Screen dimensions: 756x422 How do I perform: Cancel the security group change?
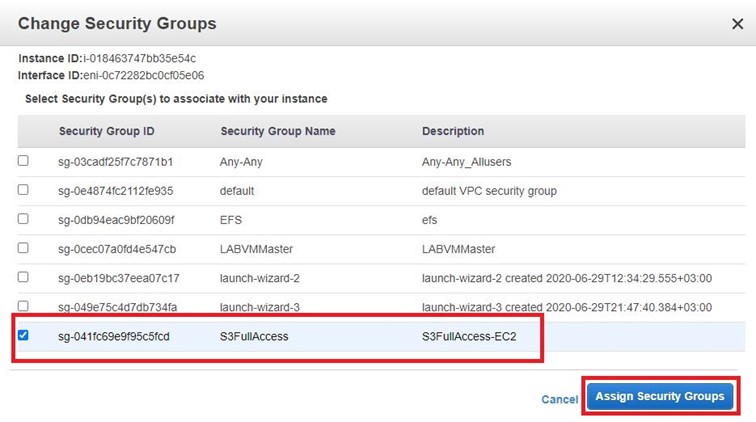(x=559, y=399)
